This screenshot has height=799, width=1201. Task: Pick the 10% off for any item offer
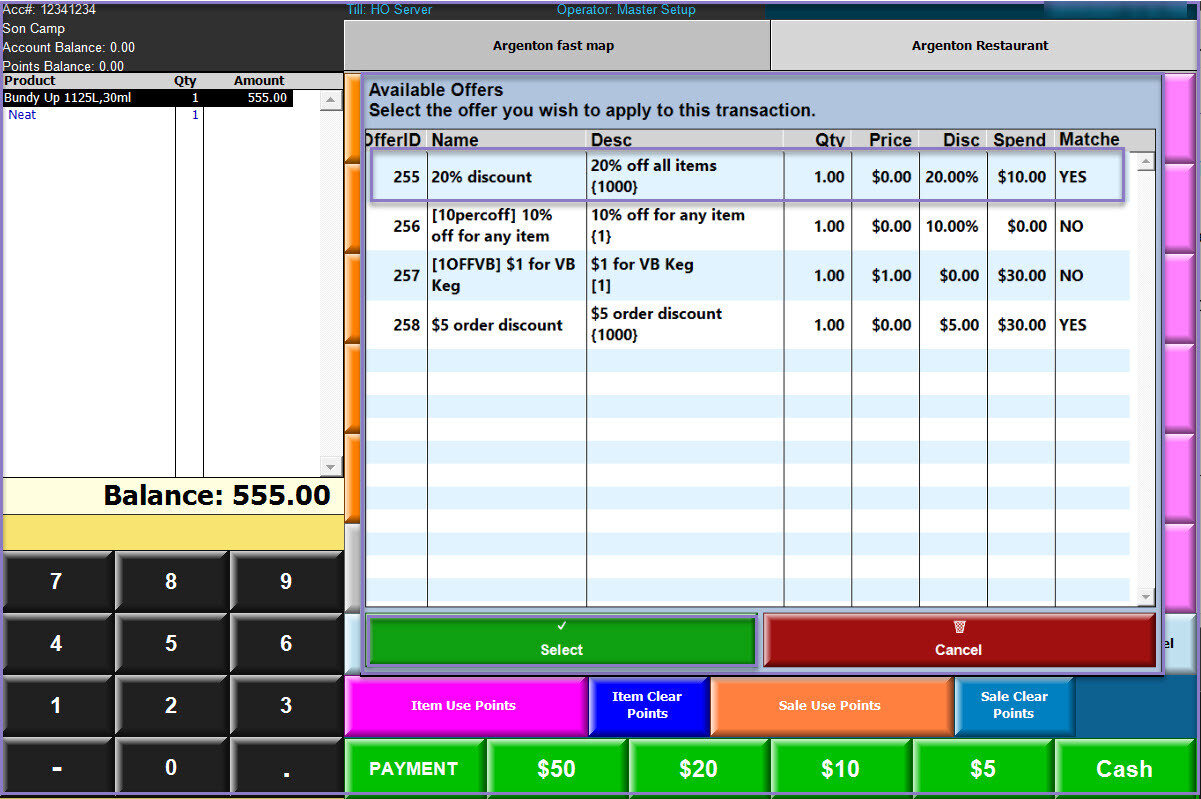tap(747, 226)
